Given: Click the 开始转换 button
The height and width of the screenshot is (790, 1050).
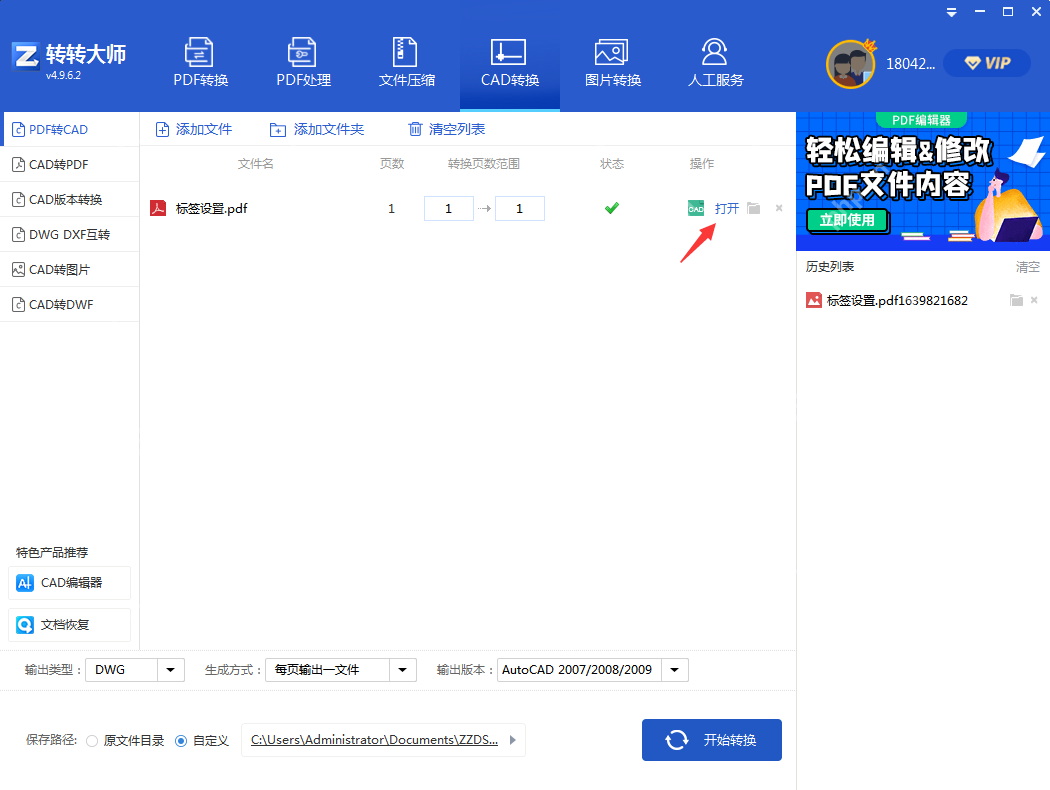Looking at the screenshot, I should (712, 740).
